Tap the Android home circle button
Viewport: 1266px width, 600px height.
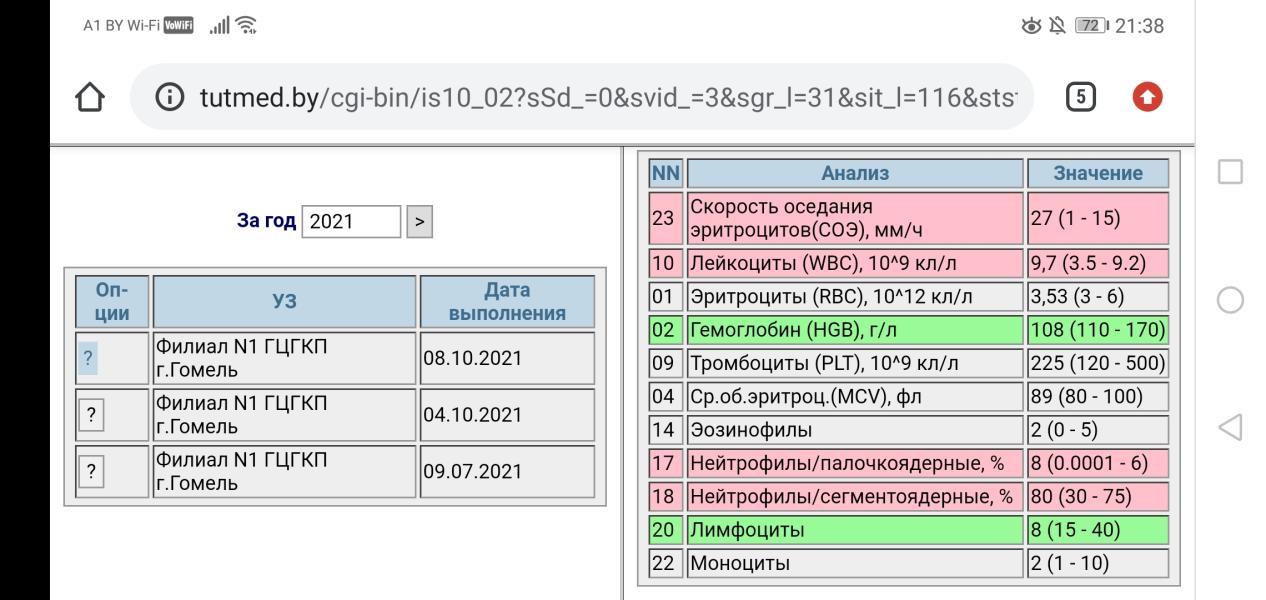1231,300
